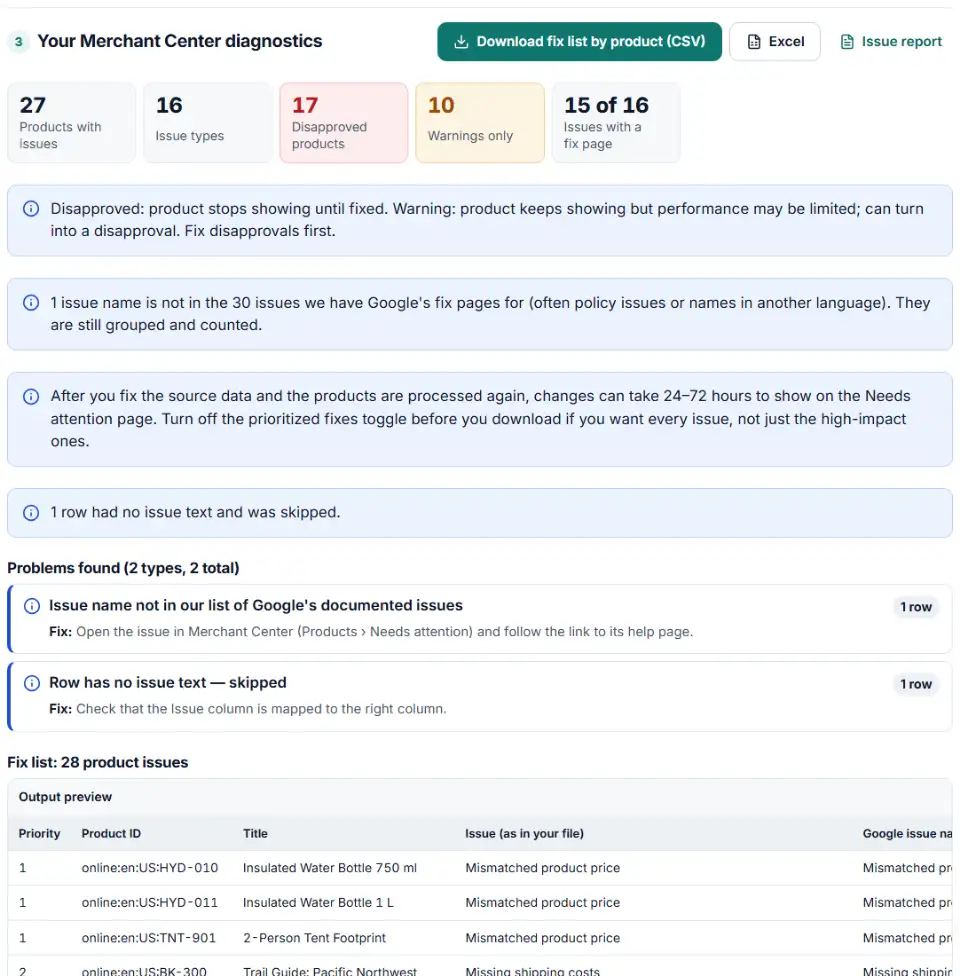Click the Priority column header
Screen dimensions: 960x976
(x=39, y=834)
